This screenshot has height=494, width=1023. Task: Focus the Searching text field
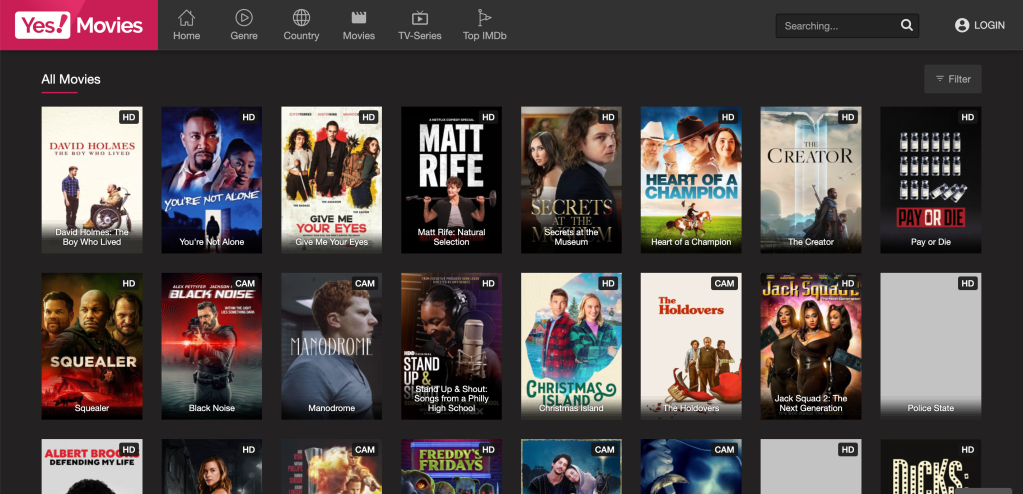coord(835,26)
